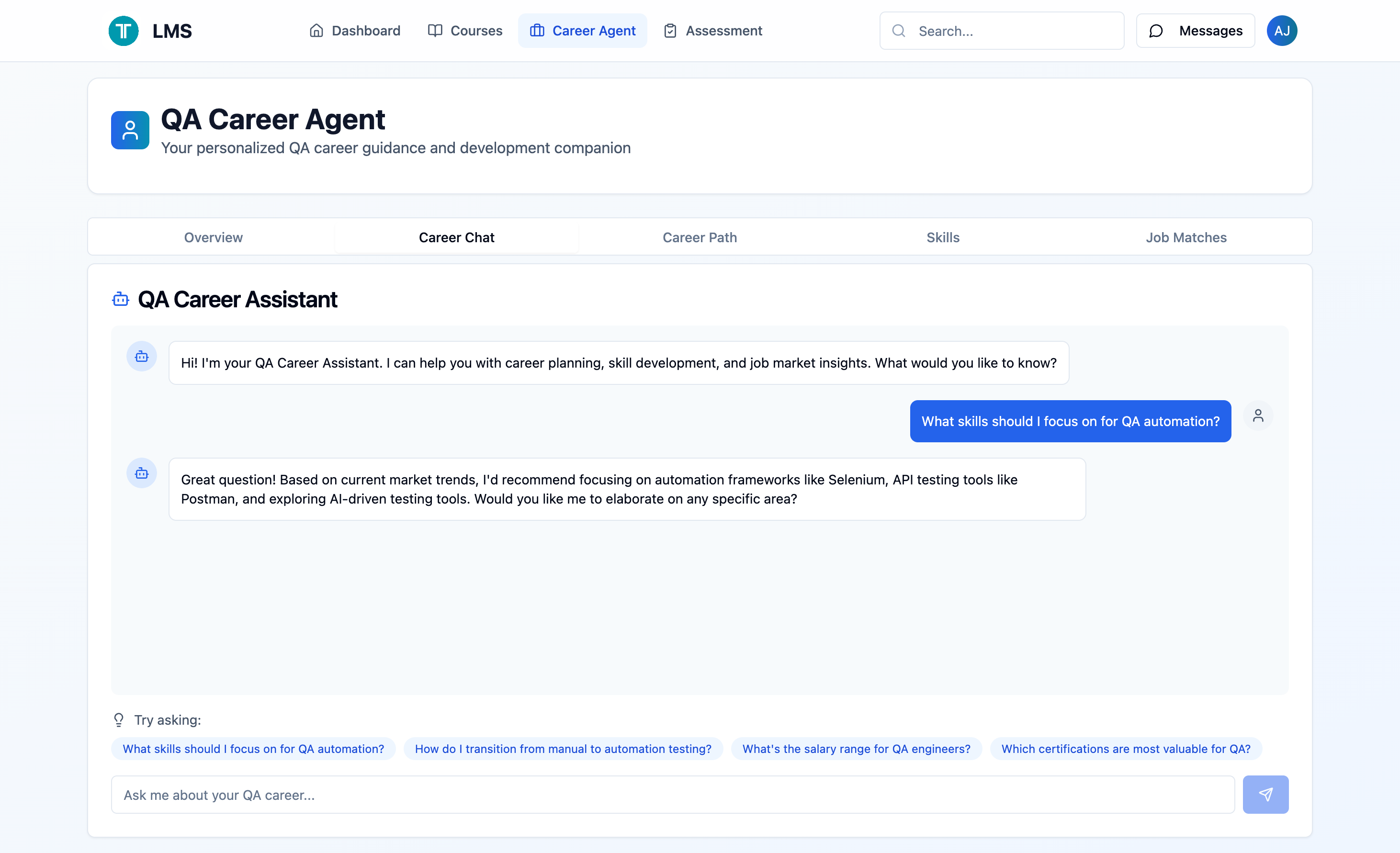Click the LMS brand text
The image size is (1400, 853).
click(172, 31)
